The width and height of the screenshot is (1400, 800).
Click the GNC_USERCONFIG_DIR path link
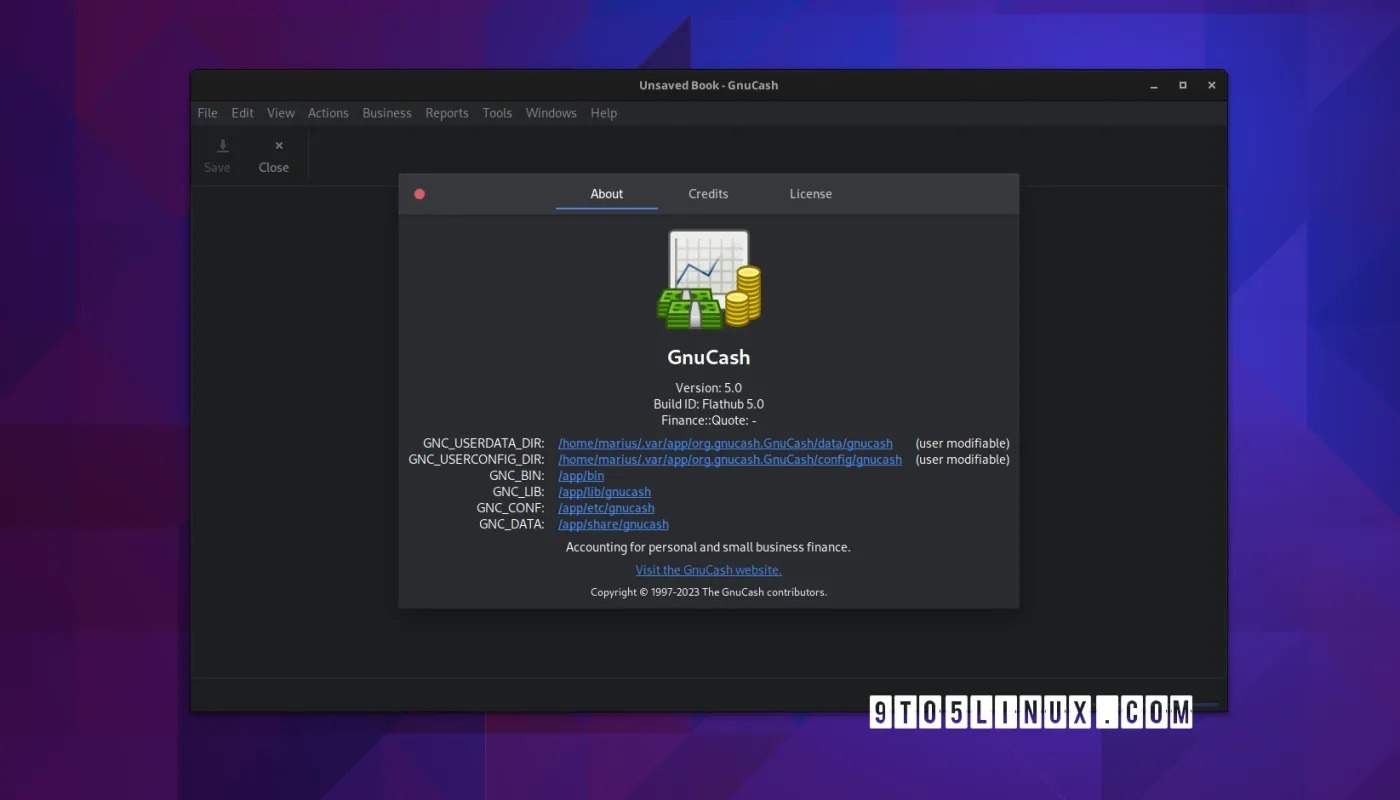click(x=730, y=460)
